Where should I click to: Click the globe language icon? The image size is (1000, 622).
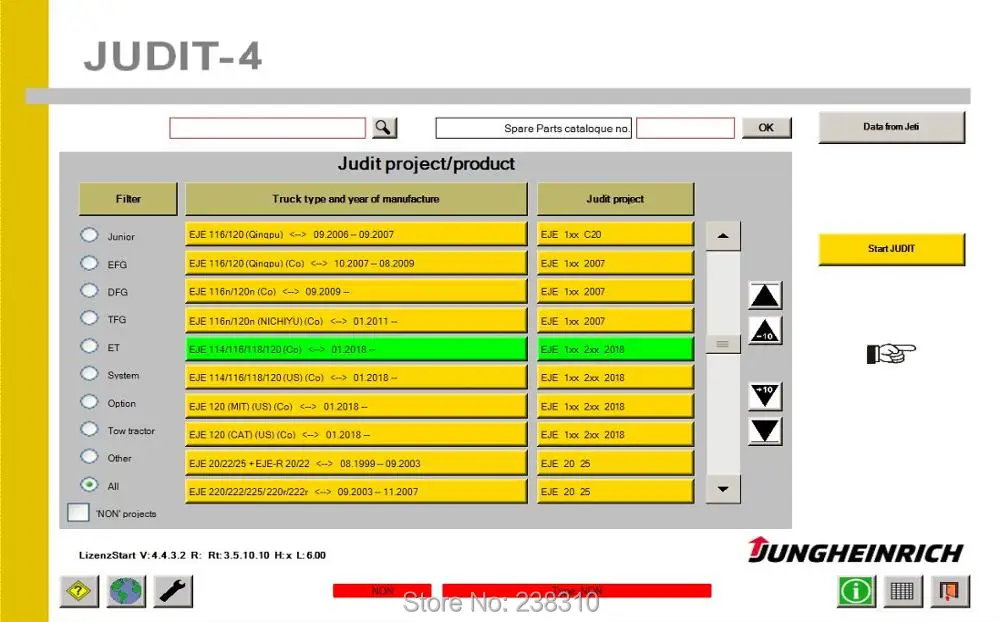(x=126, y=591)
